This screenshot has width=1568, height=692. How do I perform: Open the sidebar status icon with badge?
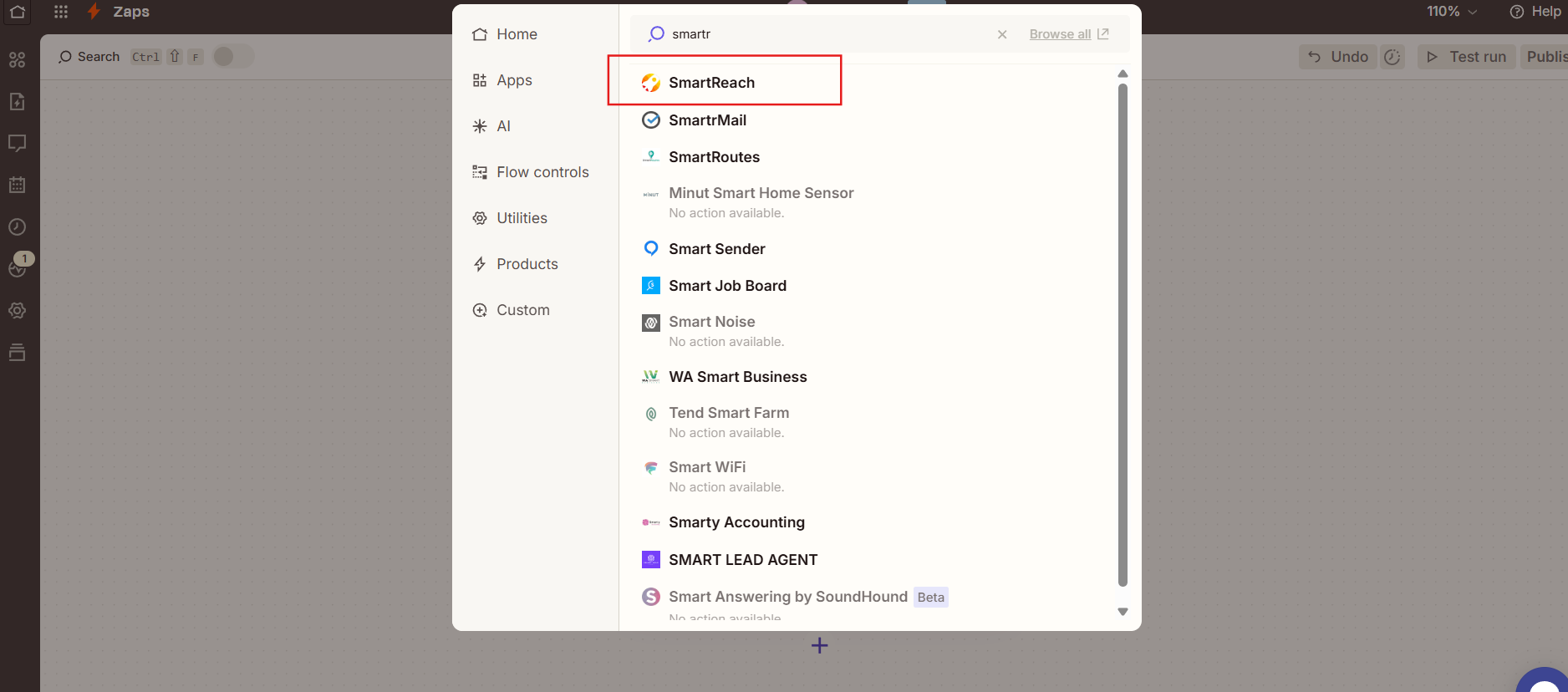coord(18,266)
